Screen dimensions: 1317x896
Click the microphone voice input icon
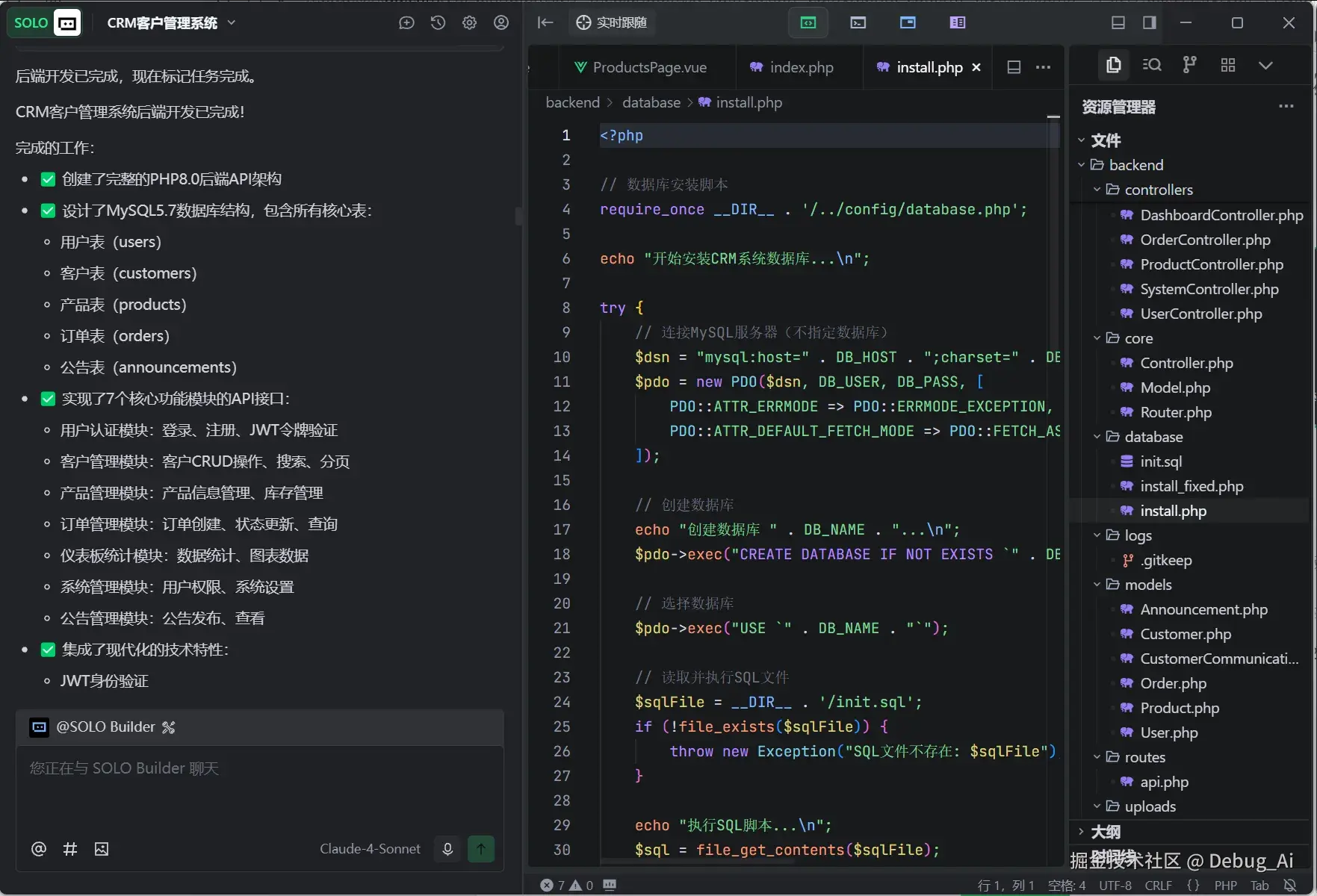[447, 849]
